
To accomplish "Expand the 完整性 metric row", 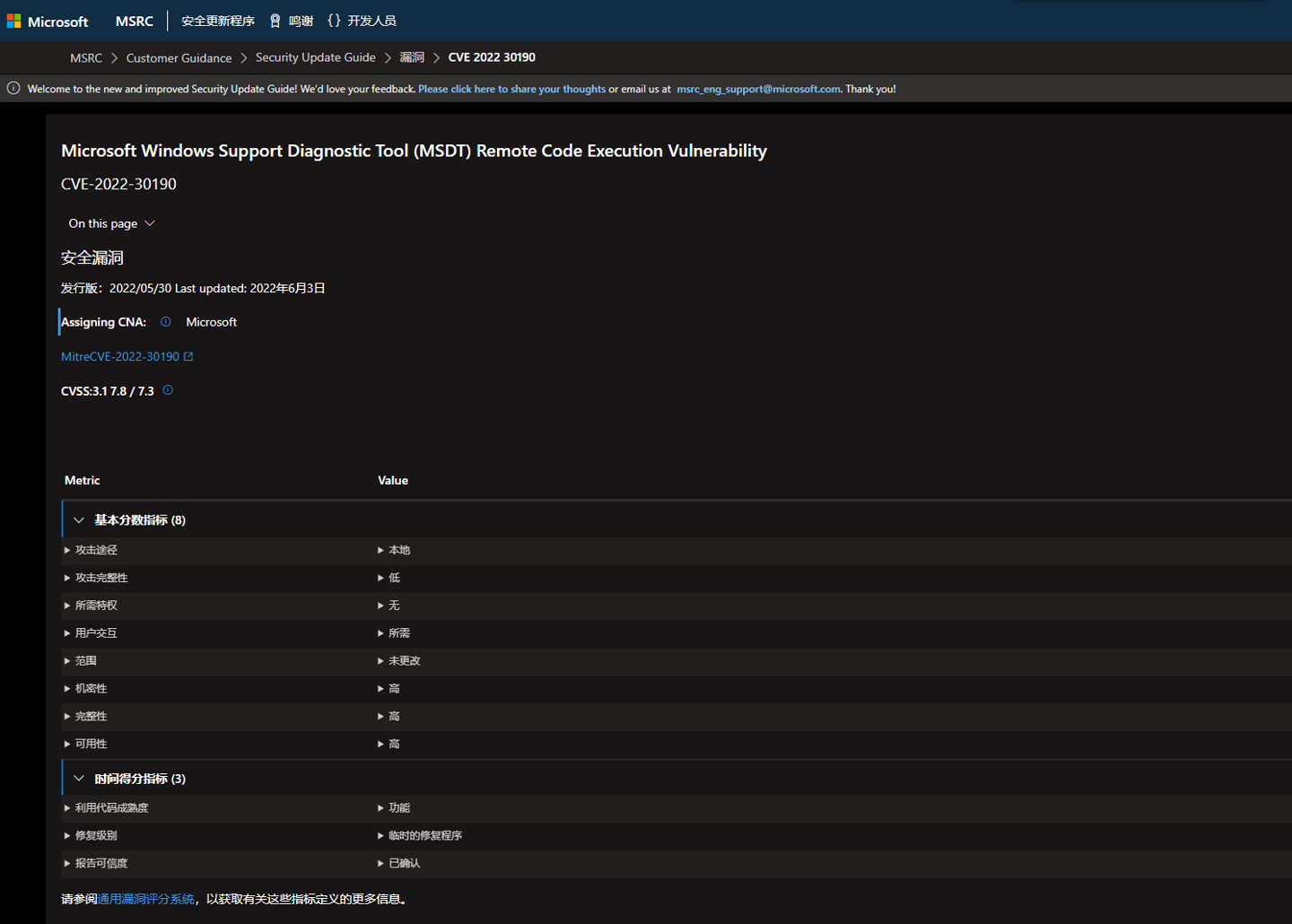I will pos(85,717).
